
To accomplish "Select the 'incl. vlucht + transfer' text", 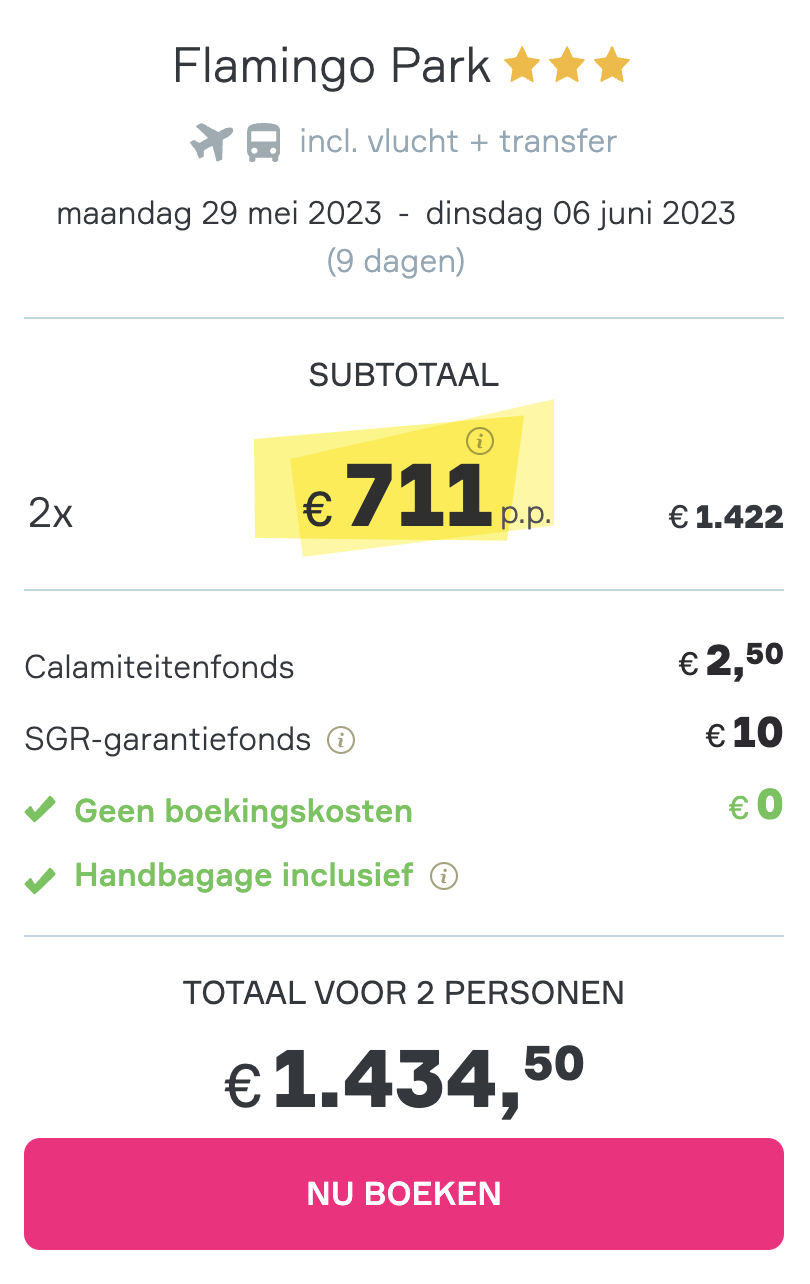I will pos(458,142).
